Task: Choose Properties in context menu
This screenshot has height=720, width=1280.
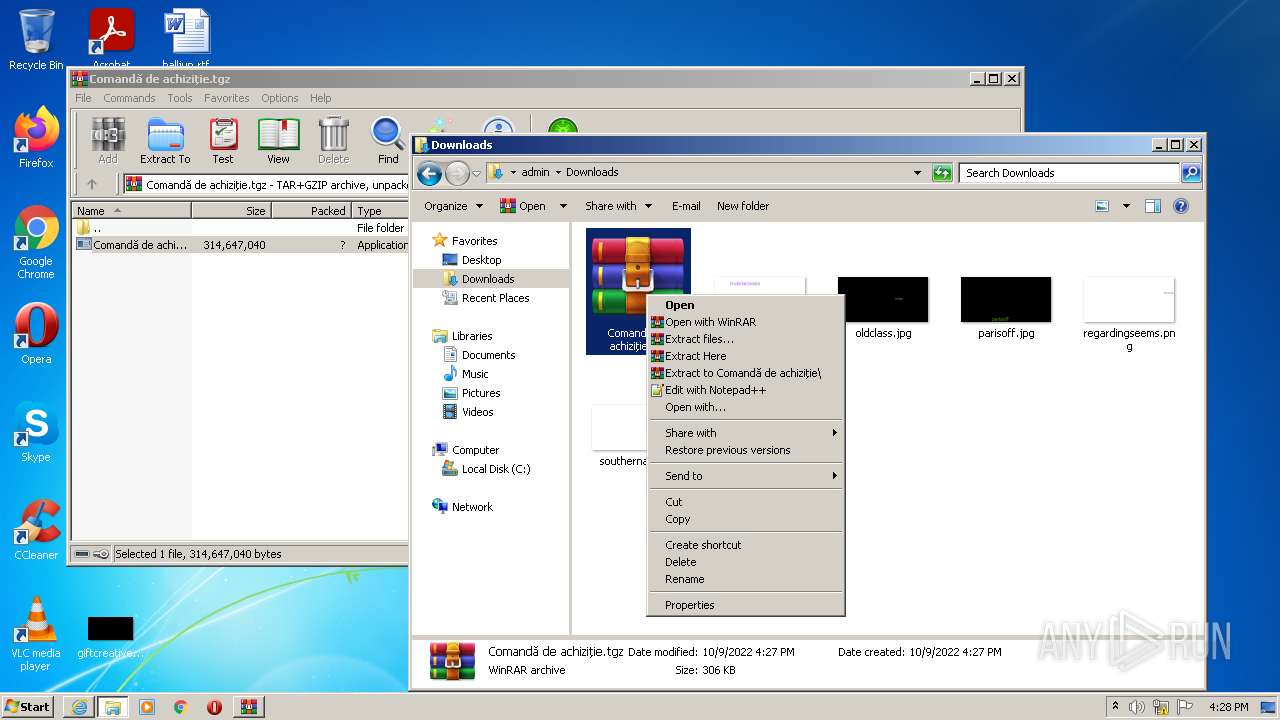Action: click(x=746, y=605)
